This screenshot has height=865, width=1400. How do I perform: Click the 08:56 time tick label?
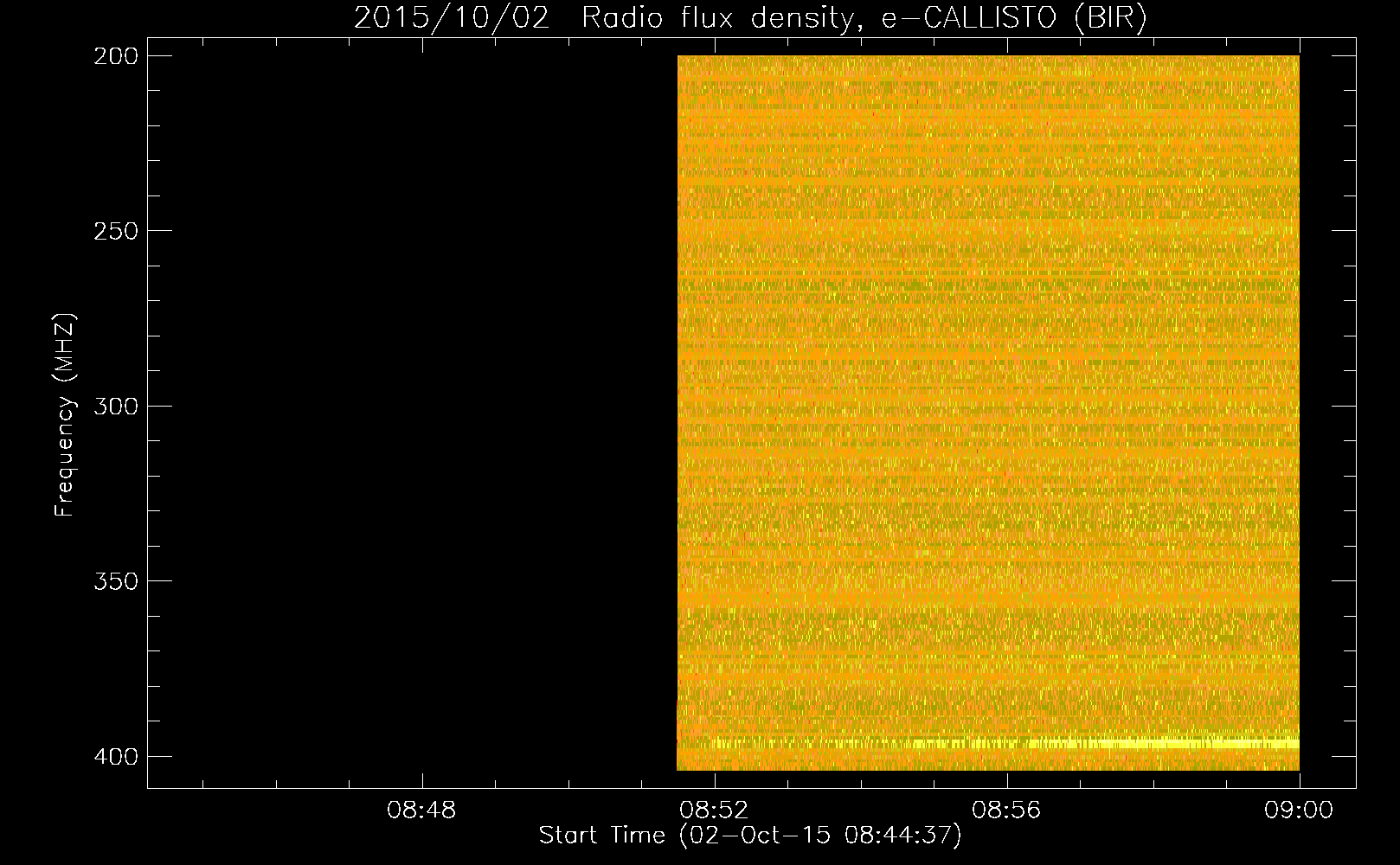[x=1006, y=811]
